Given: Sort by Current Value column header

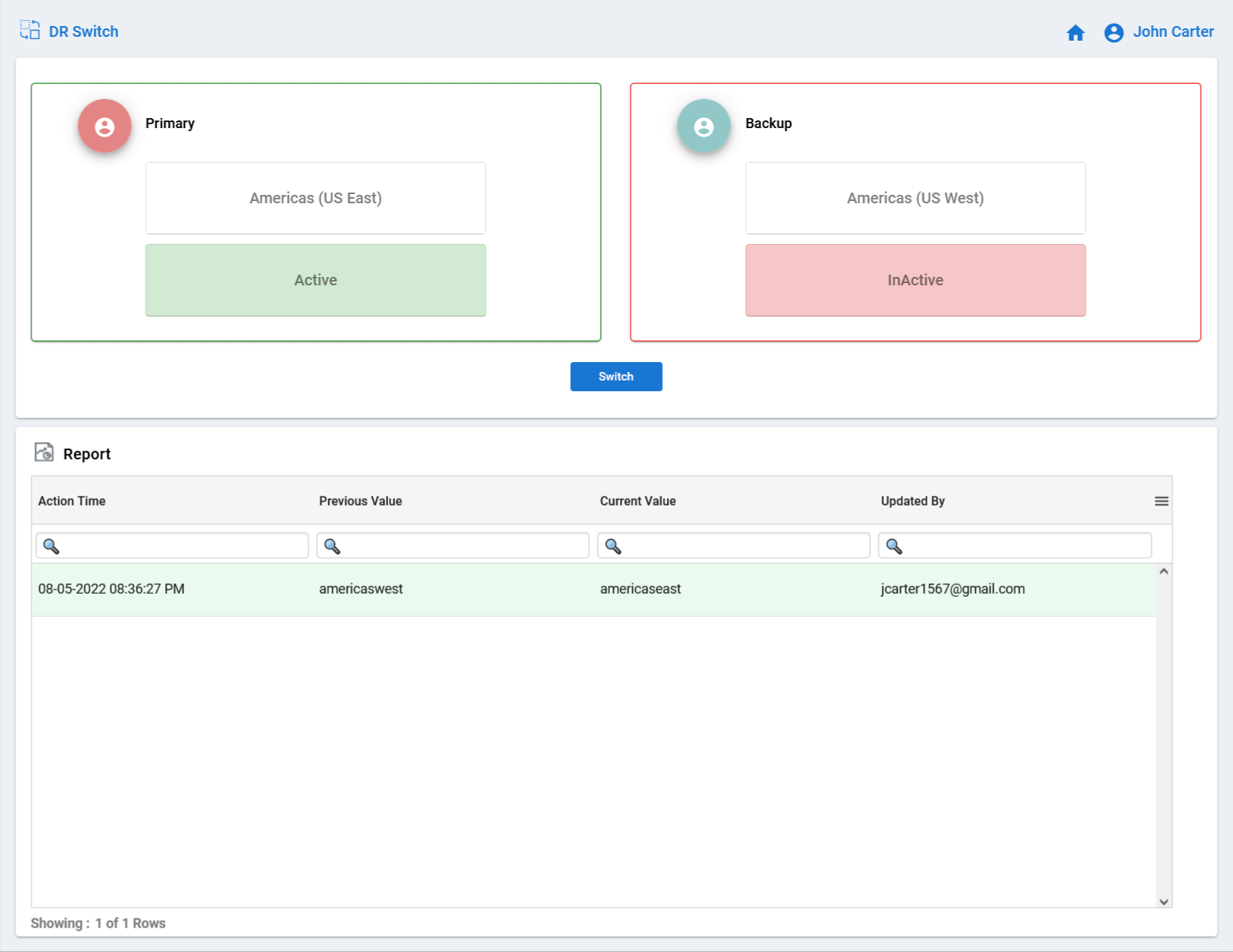Looking at the screenshot, I should (638, 501).
